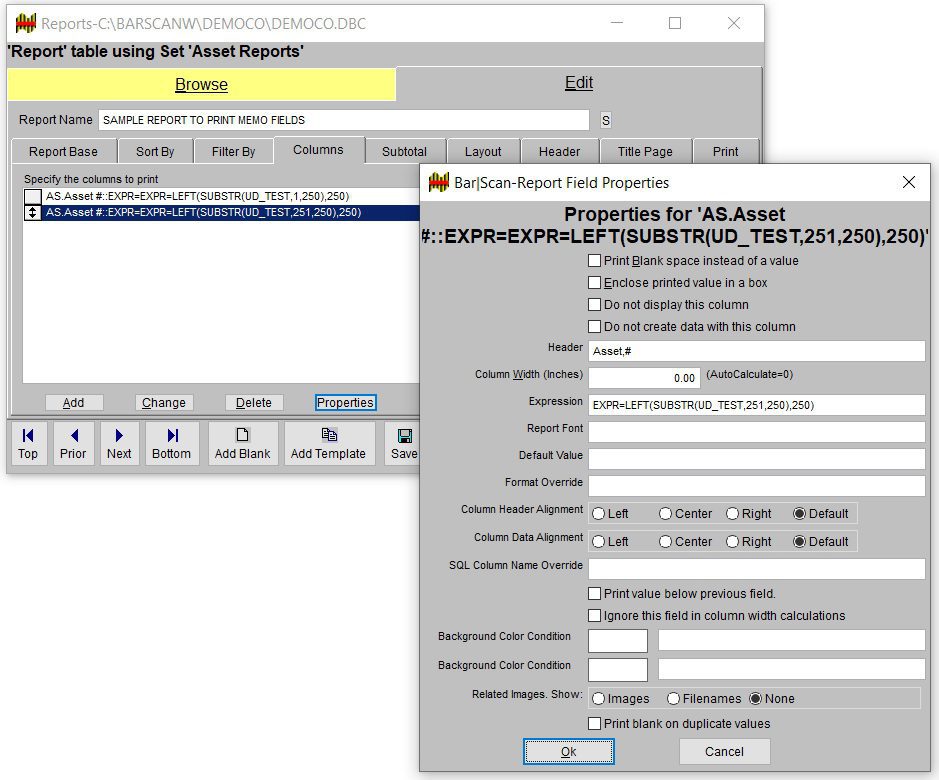Set Column Header Alignment to Right
Image resolution: width=939 pixels, height=780 pixels.
point(732,514)
